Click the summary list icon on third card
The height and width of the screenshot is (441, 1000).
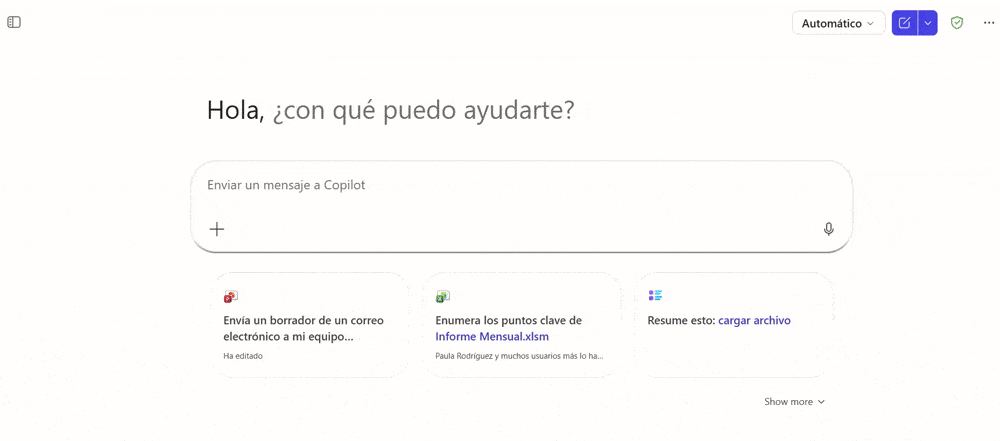coord(655,296)
